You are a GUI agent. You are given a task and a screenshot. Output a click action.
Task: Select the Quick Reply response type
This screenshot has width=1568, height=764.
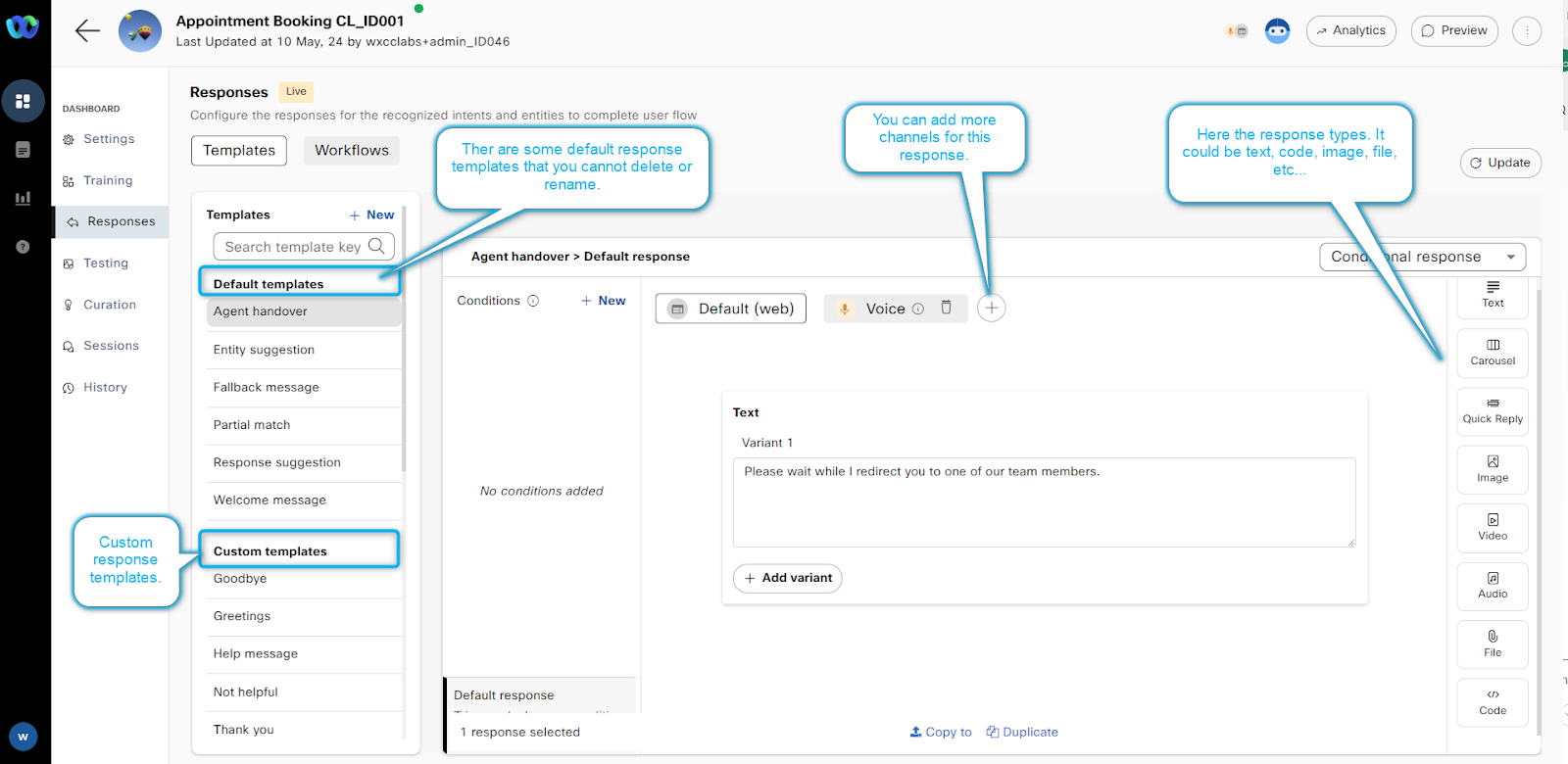click(1492, 411)
